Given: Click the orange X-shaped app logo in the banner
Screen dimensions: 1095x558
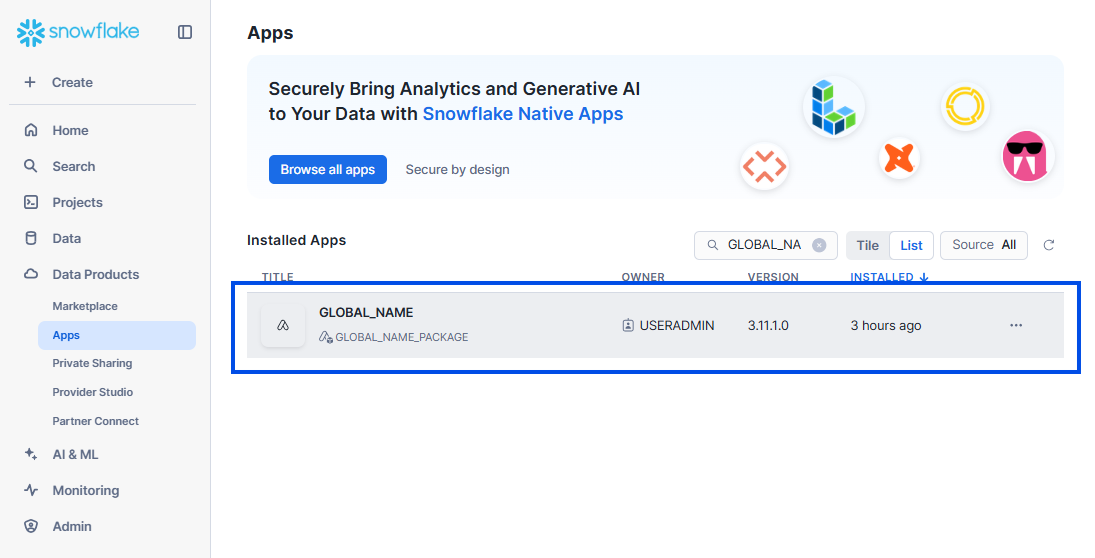Looking at the screenshot, I should point(899,158).
